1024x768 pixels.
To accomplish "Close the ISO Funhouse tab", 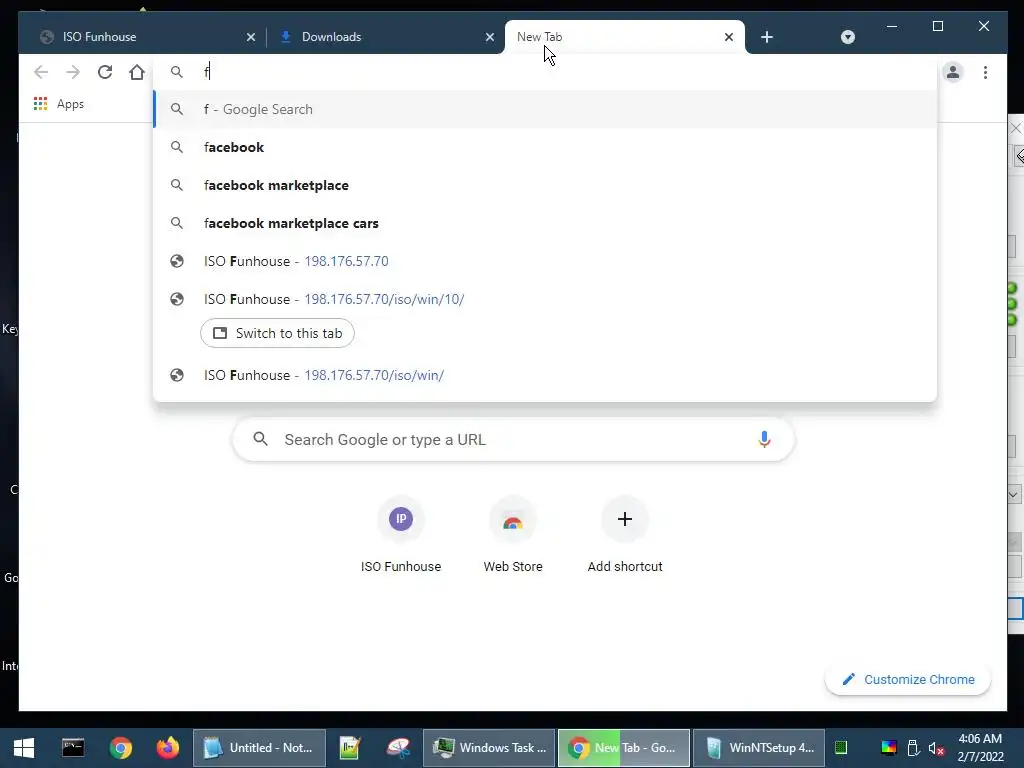I will (x=251, y=37).
